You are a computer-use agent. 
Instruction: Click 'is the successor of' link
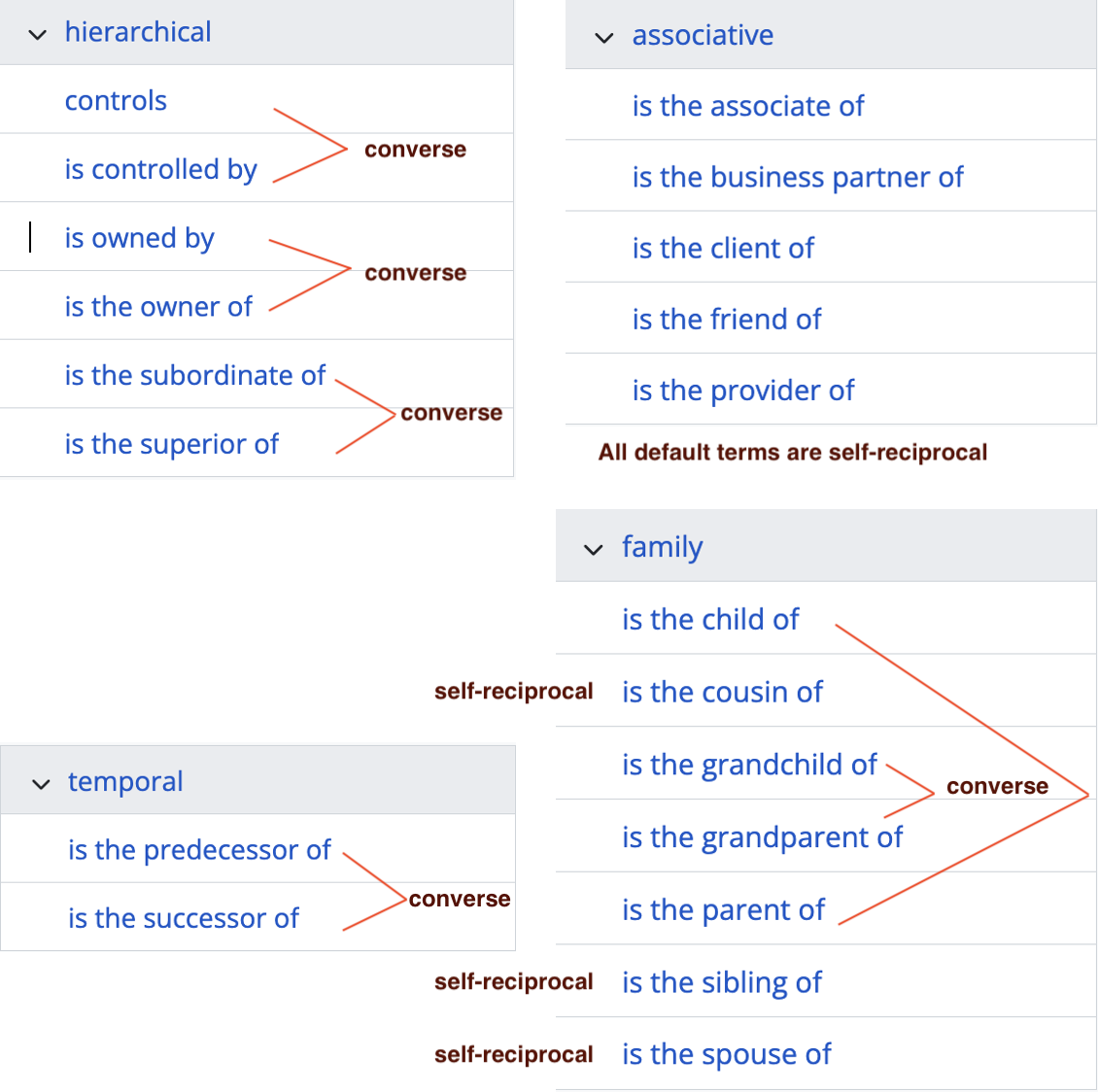point(183,918)
